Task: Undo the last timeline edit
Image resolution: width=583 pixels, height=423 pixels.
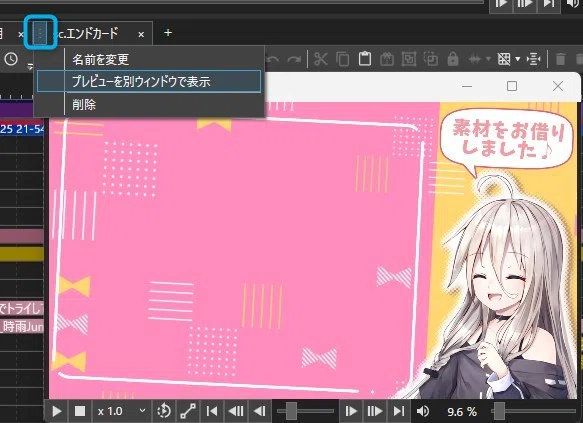Action: point(273,59)
